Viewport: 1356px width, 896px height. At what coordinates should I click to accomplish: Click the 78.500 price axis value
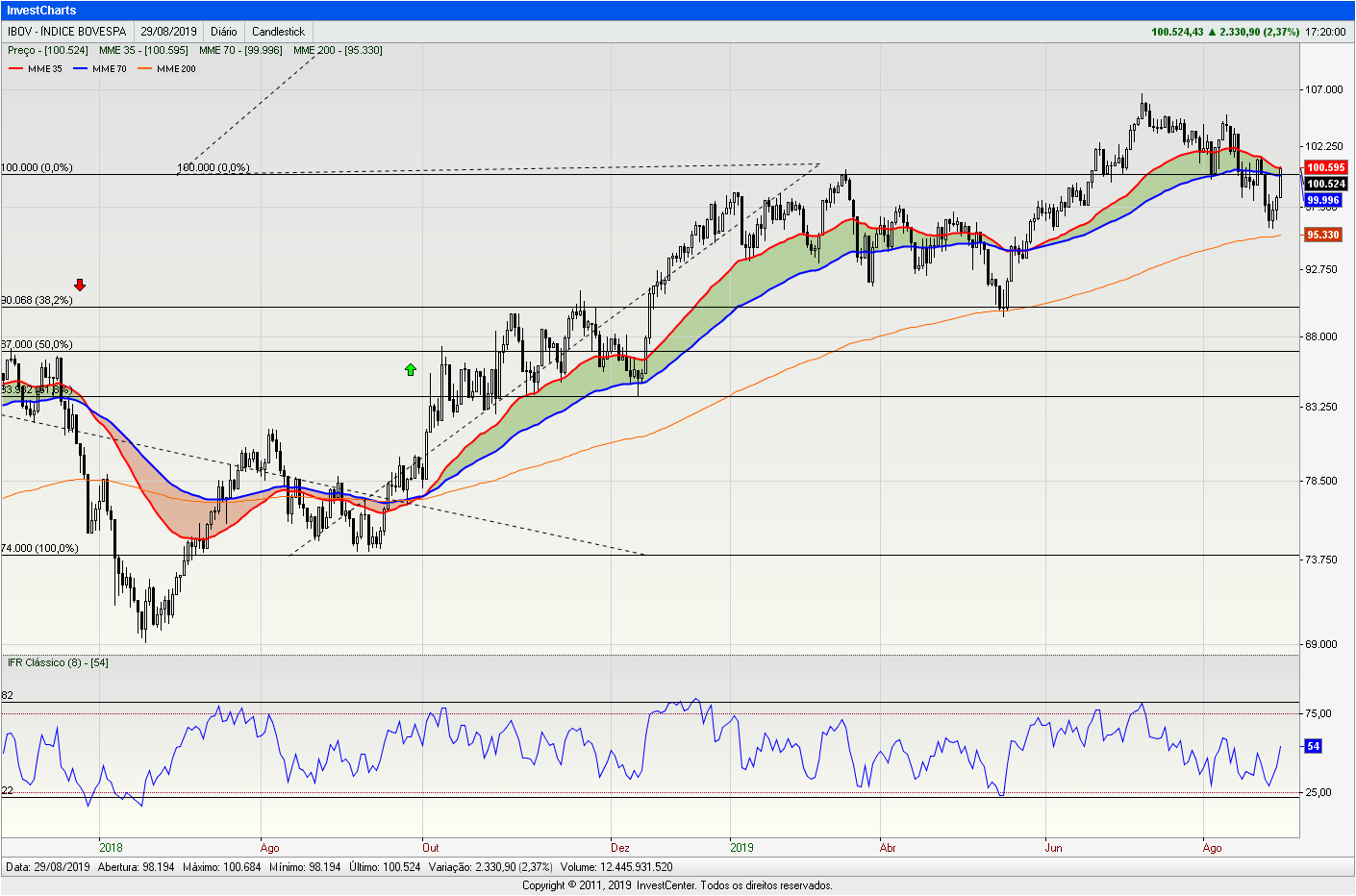[x=1320, y=481]
